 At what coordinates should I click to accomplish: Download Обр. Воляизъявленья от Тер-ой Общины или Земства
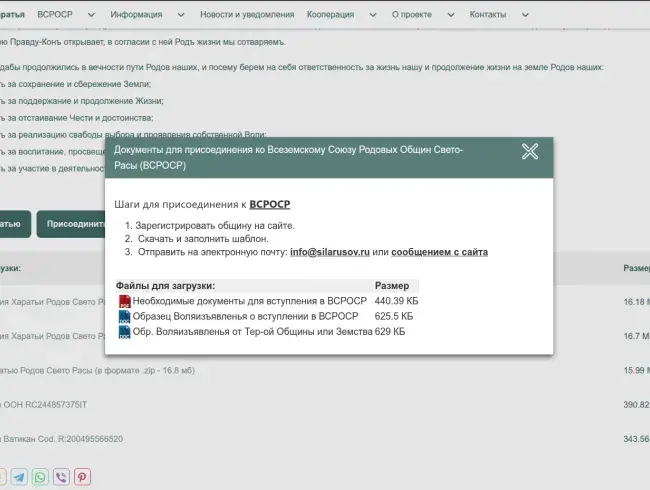tap(252, 332)
